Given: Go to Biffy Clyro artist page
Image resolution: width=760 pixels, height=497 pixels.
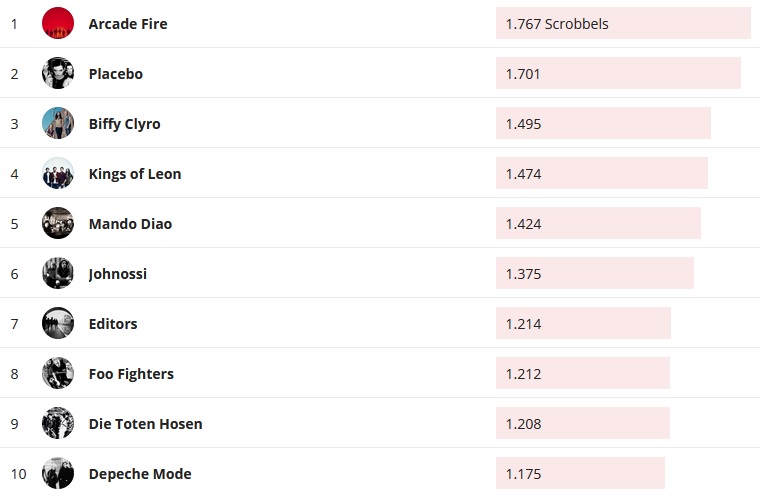Looking at the screenshot, I should (124, 124).
